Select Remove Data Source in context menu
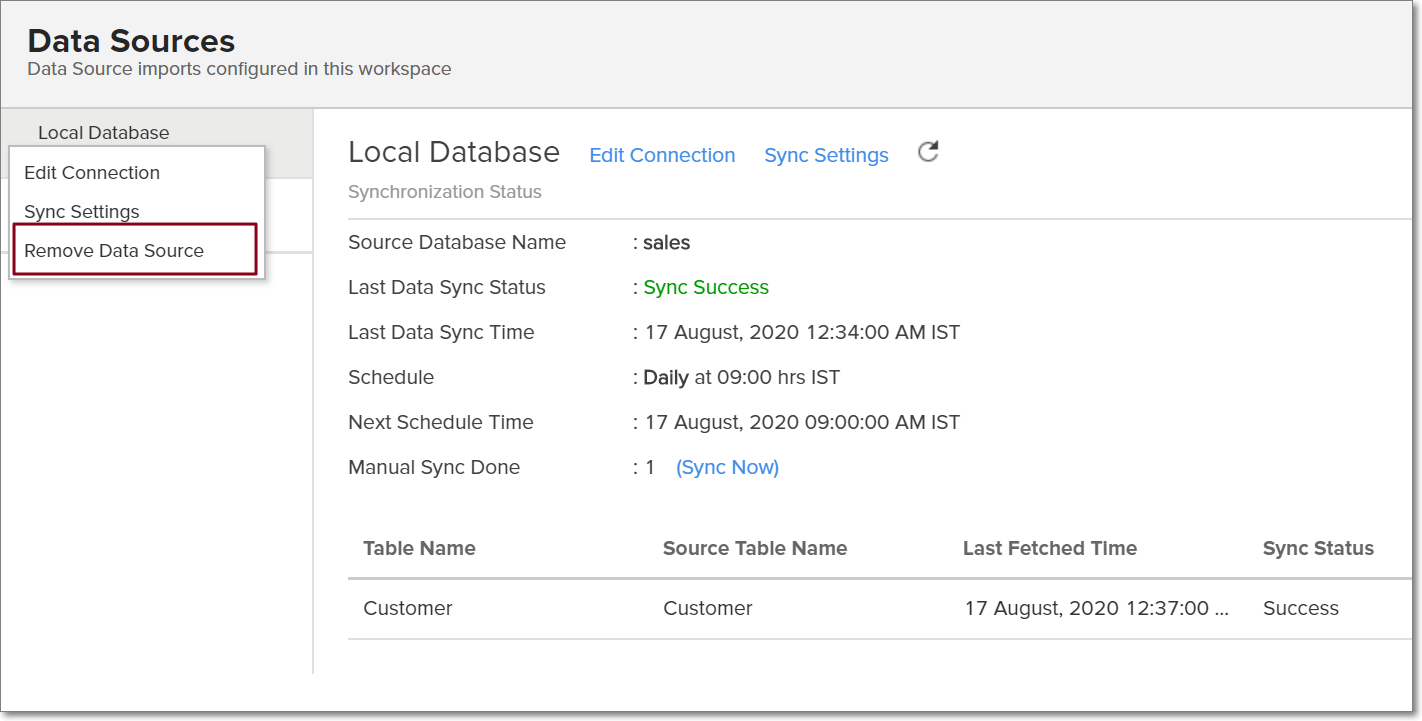 pos(114,251)
